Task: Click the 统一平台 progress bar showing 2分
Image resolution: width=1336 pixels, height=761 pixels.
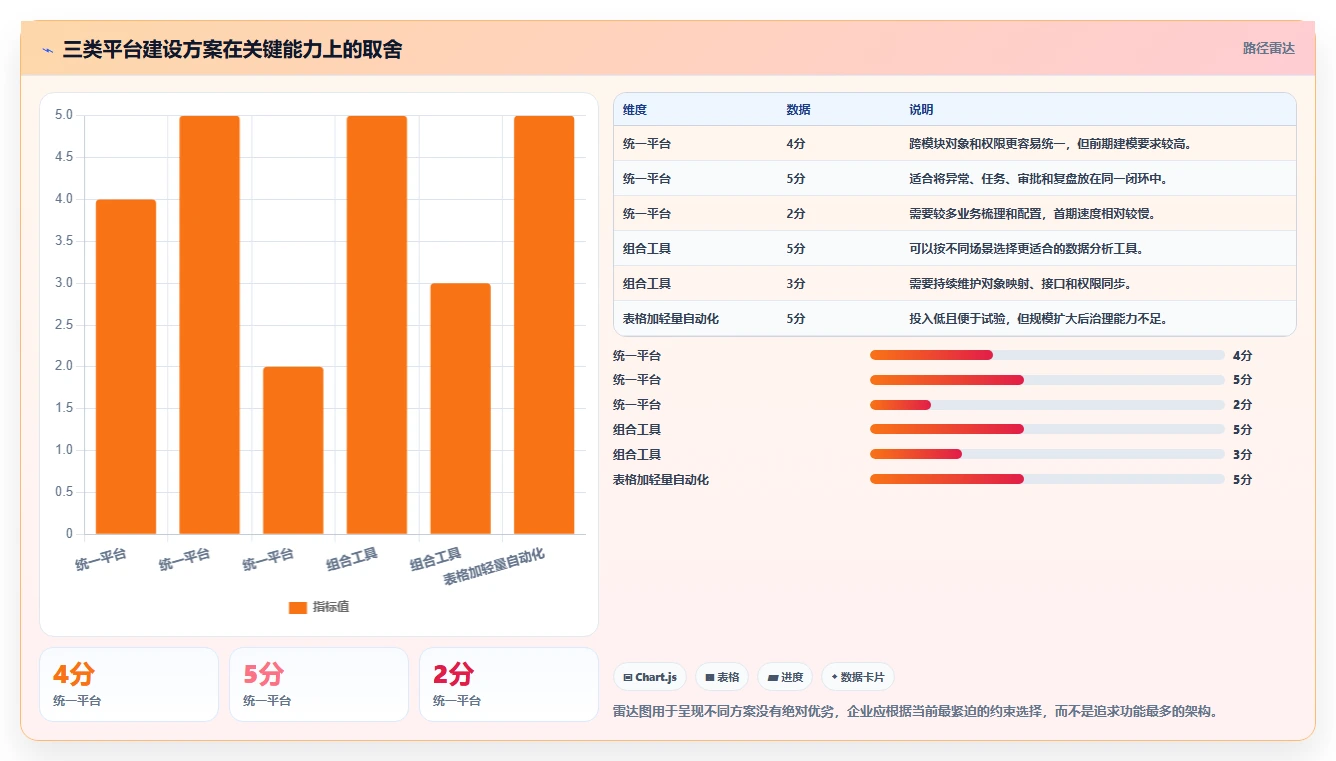Action: click(1047, 405)
